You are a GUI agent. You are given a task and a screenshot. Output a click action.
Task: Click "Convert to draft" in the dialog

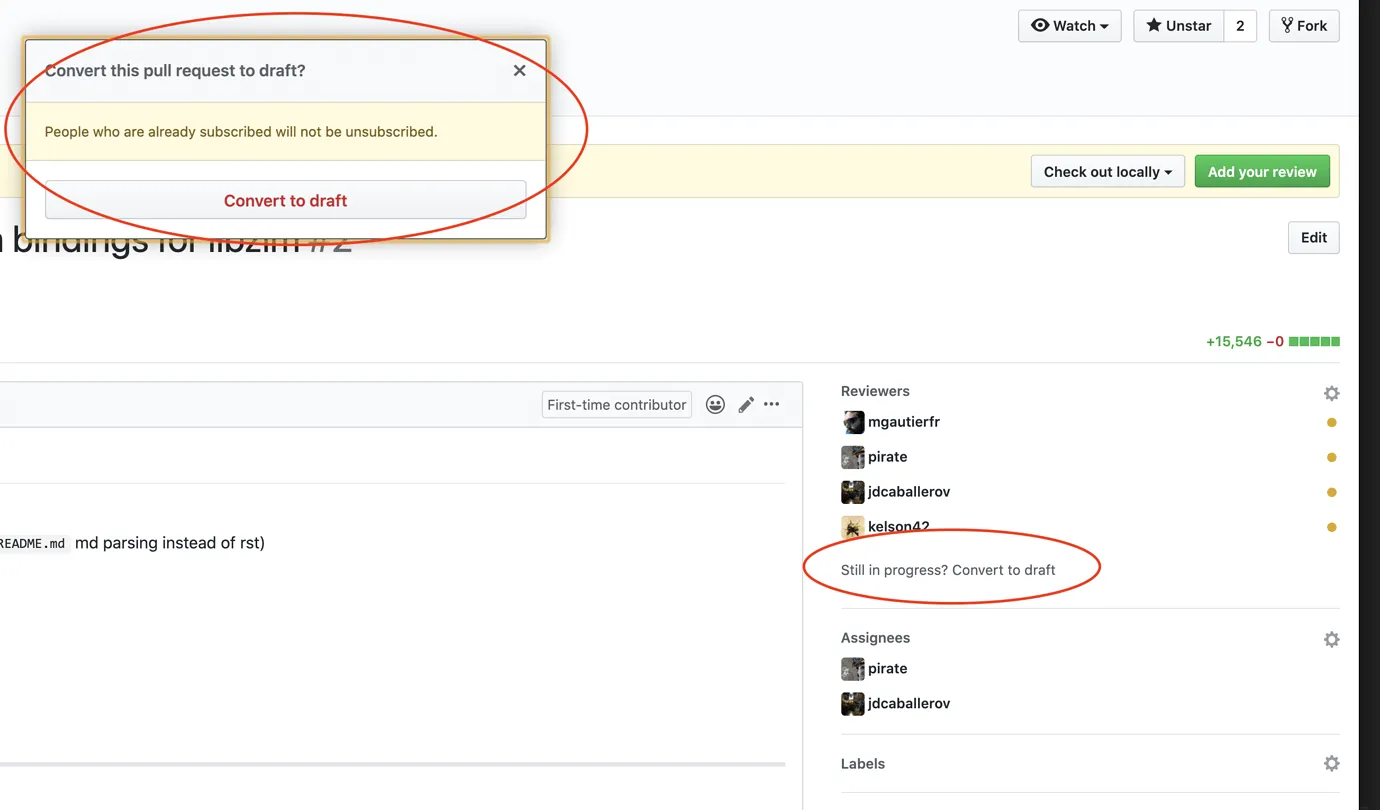[x=285, y=200]
